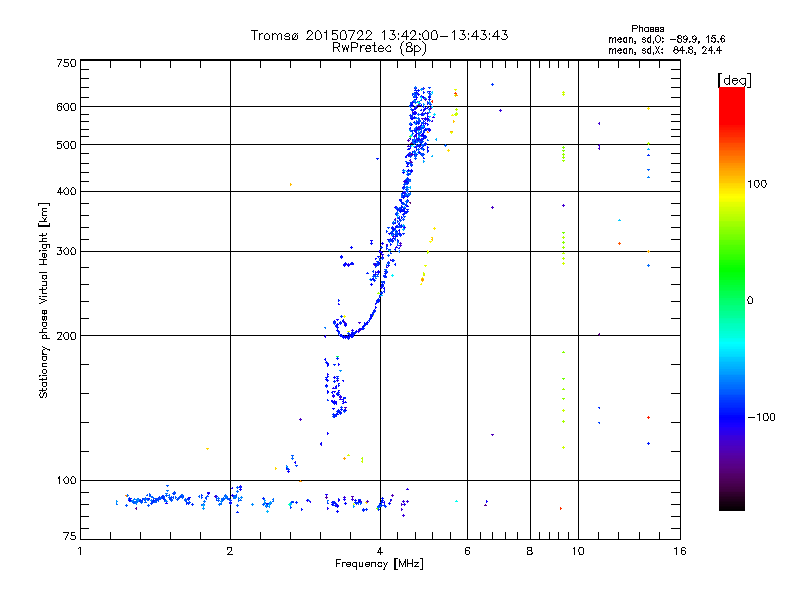Screen dimensions: 800x600
Task: Click the y-axis tick label '400'
Action: [66, 191]
